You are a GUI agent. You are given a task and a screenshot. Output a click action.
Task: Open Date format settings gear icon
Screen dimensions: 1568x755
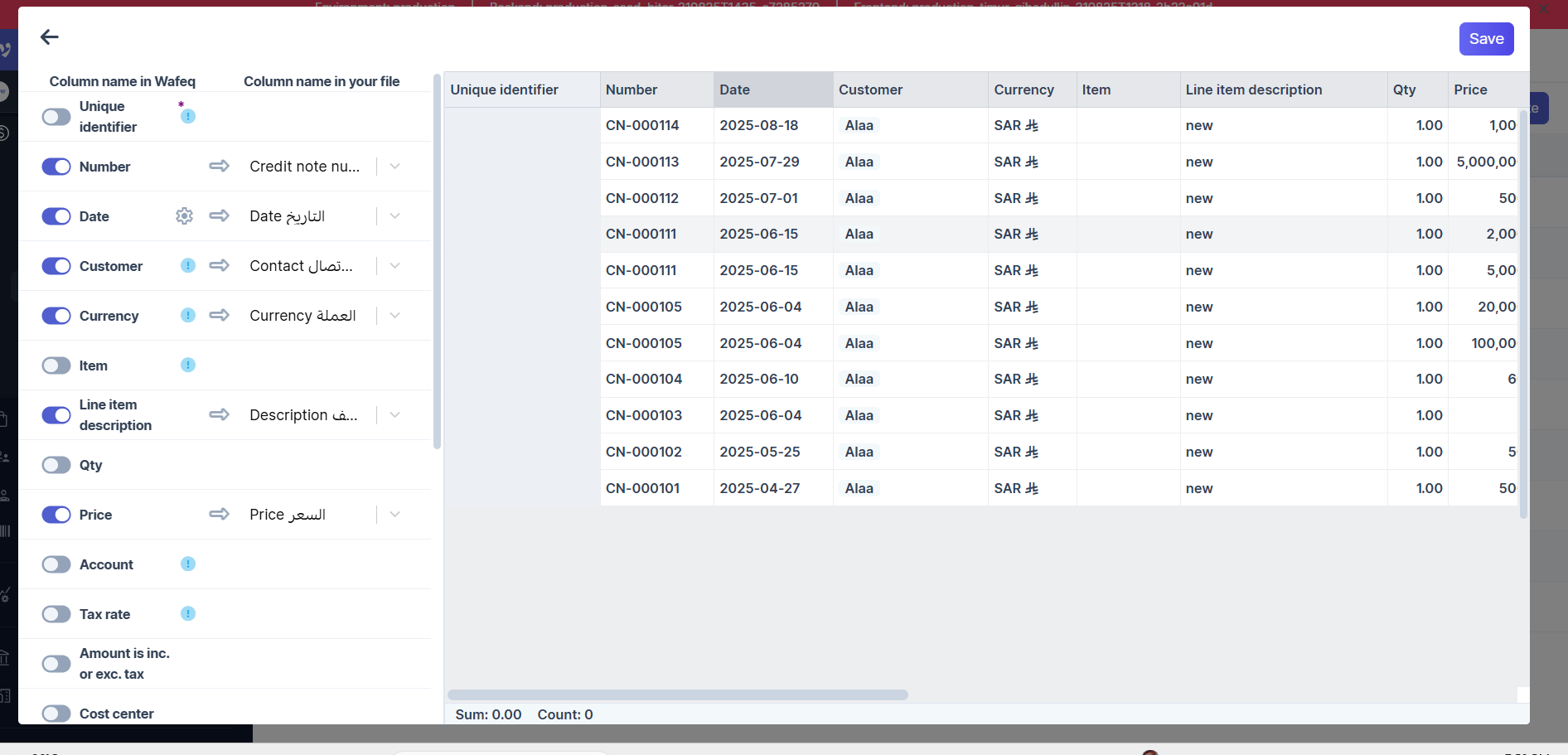tap(184, 216)
